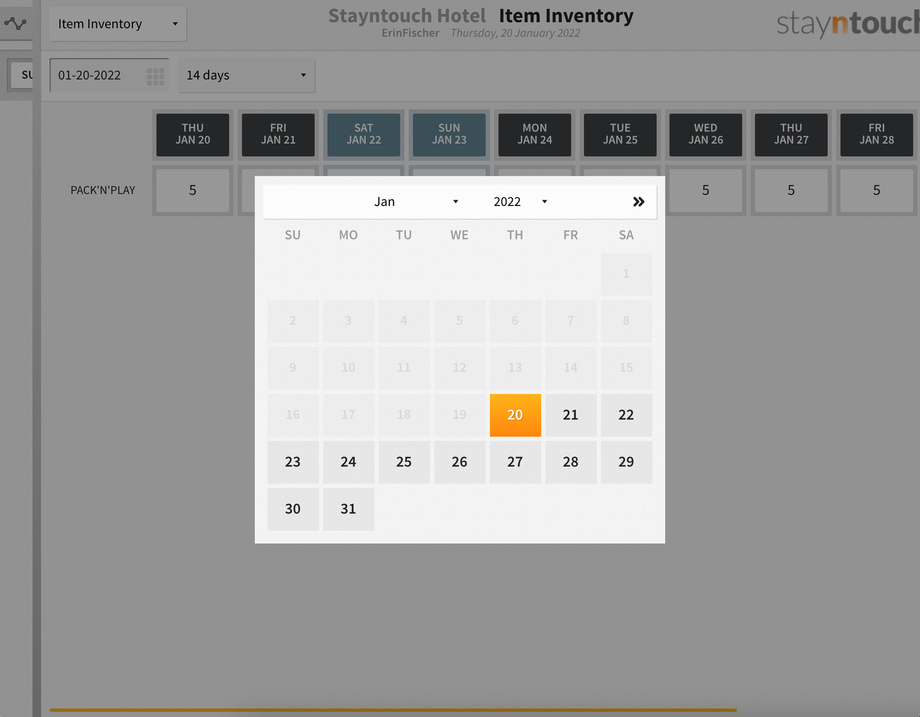Select highlighted date 20 in calendar
The width and height of the screenshot is (920, 717).
[515, 415]
